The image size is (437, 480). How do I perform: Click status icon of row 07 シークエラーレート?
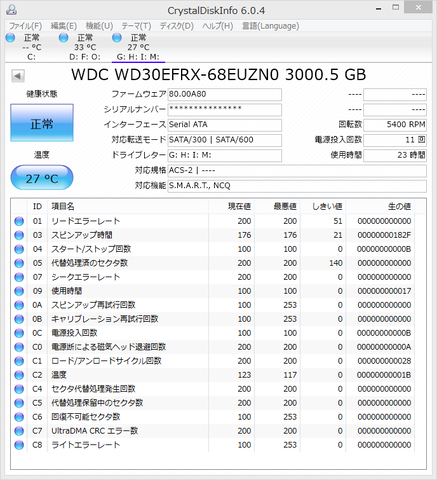coord(19,277)
